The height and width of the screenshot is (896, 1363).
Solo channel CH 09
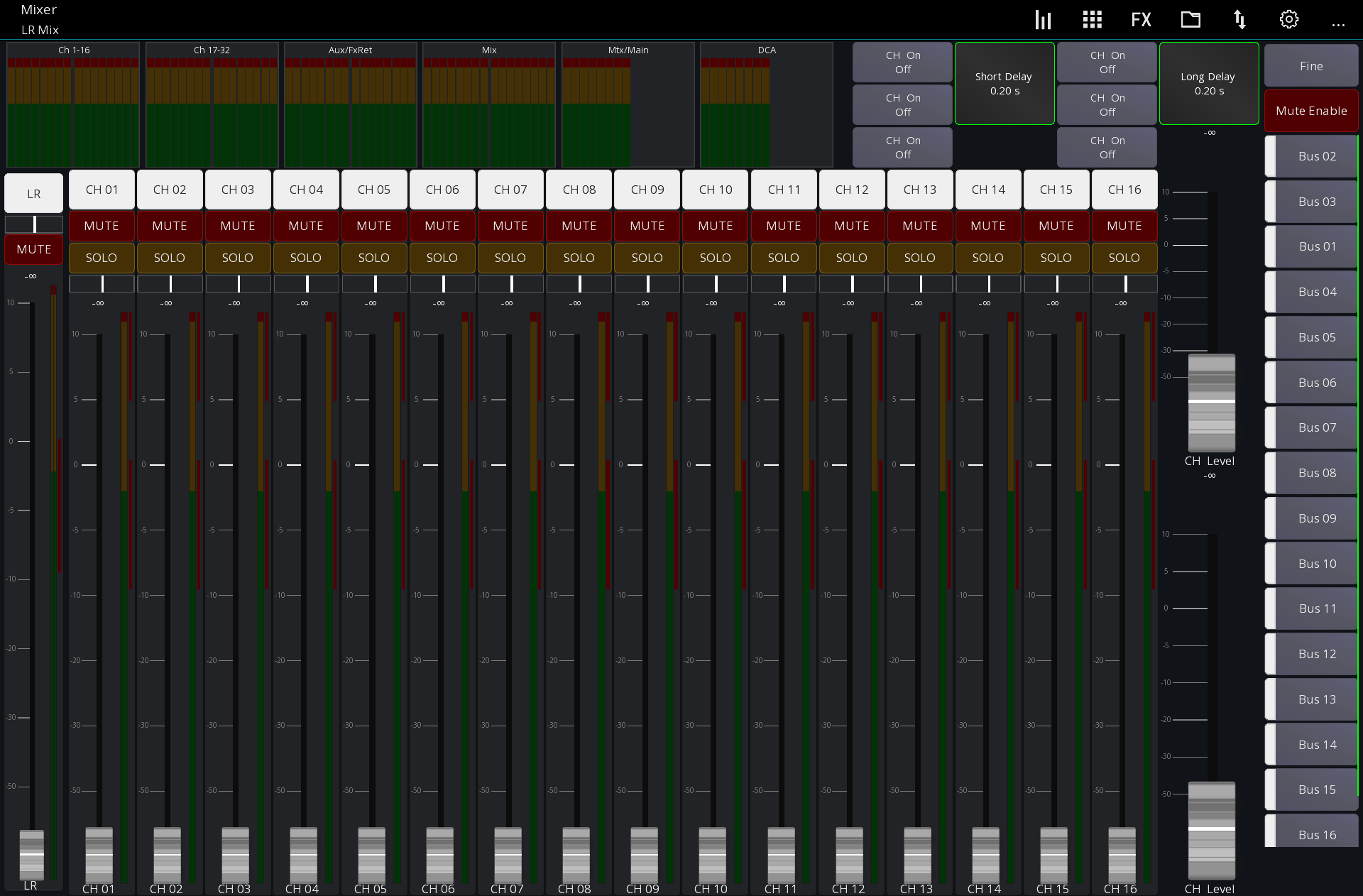pyautogui.click(x=647, y=258)
